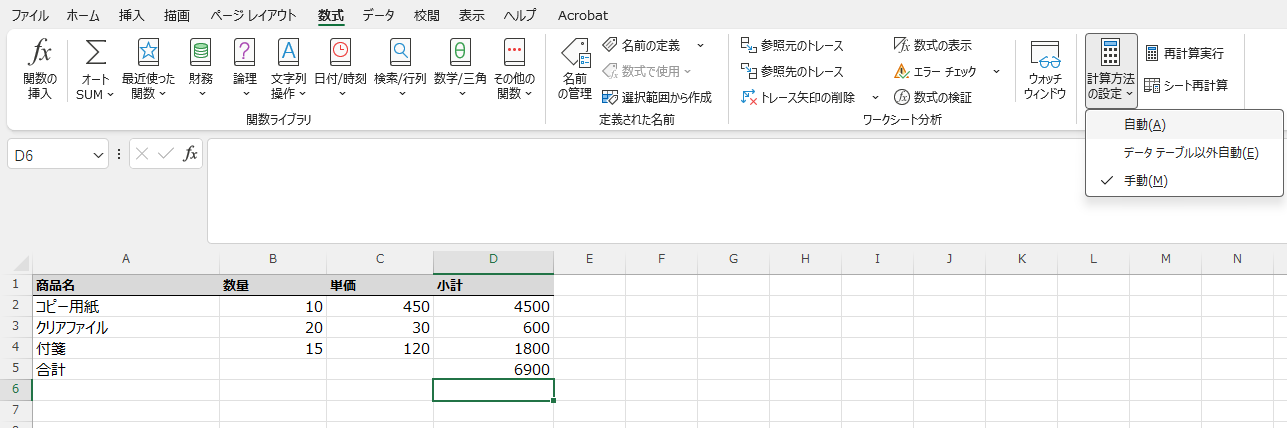
Task: Toggle 数式の表示
Action: point(932,45)
